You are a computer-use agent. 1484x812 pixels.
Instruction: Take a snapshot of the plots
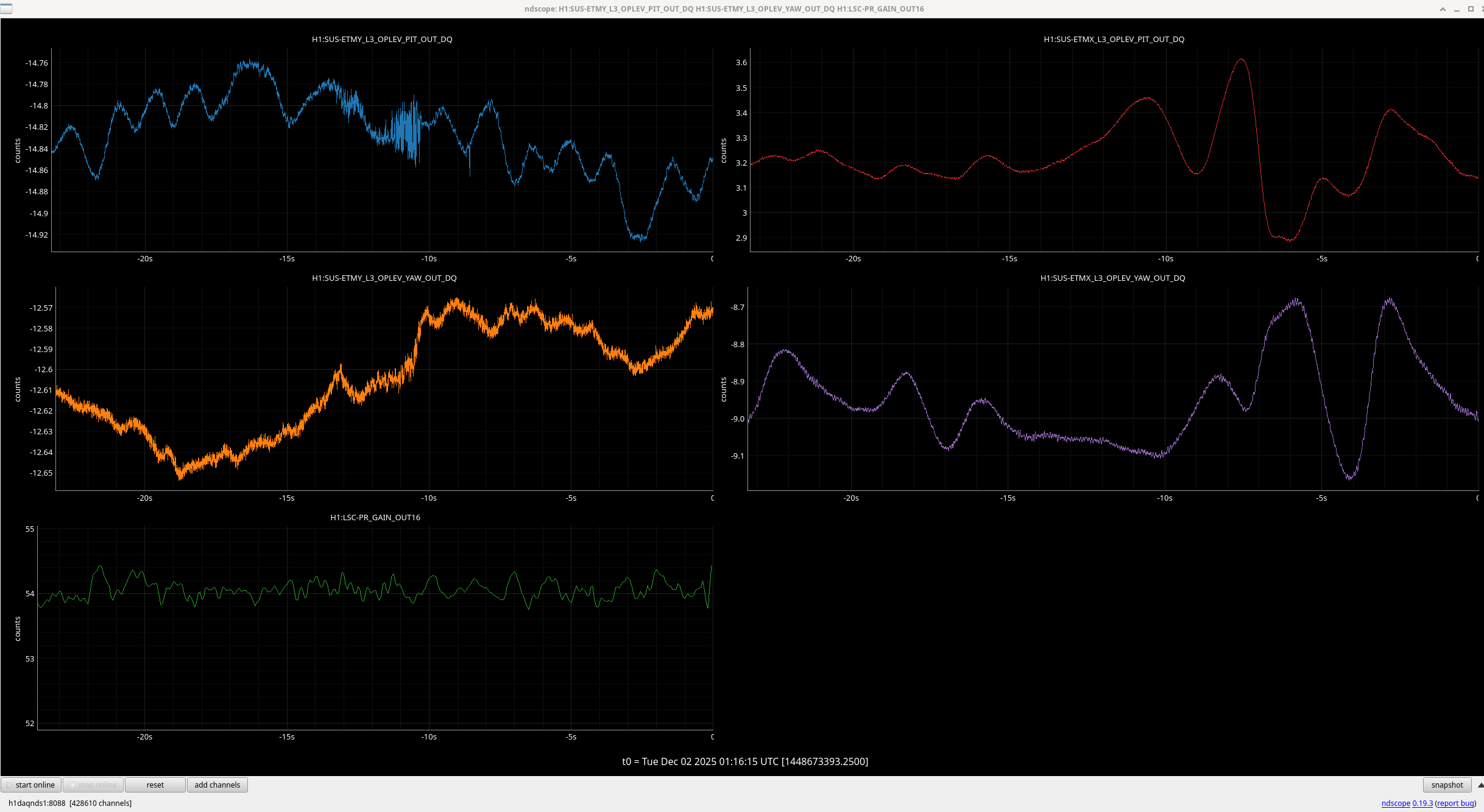pos(1447,785)
